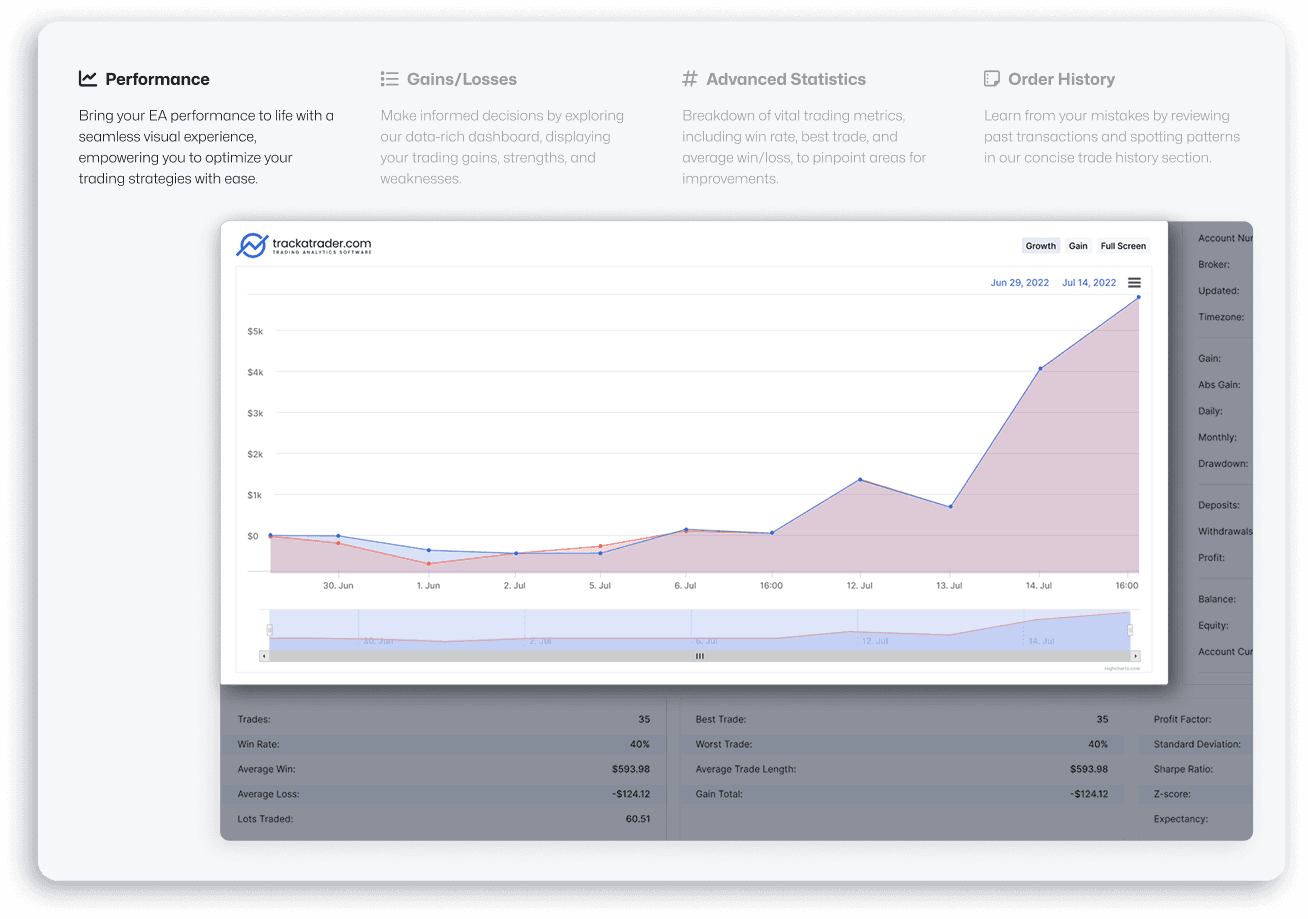The image size is (1308, 919).
Task: Click the Order History note icon
Action: pyautogui.click(x=992, y=79)
